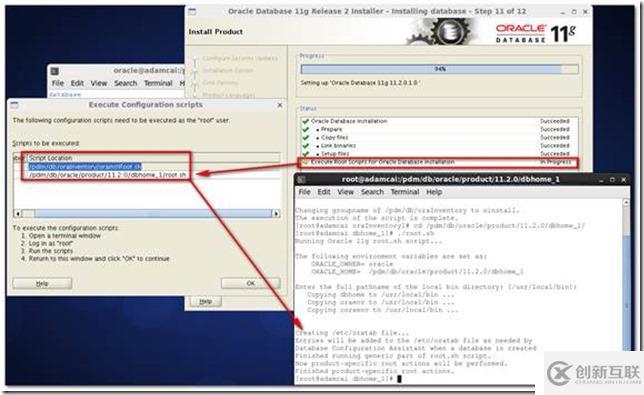Open Edit menu in oracle@adamcai terminal

(x=77, y=83)
